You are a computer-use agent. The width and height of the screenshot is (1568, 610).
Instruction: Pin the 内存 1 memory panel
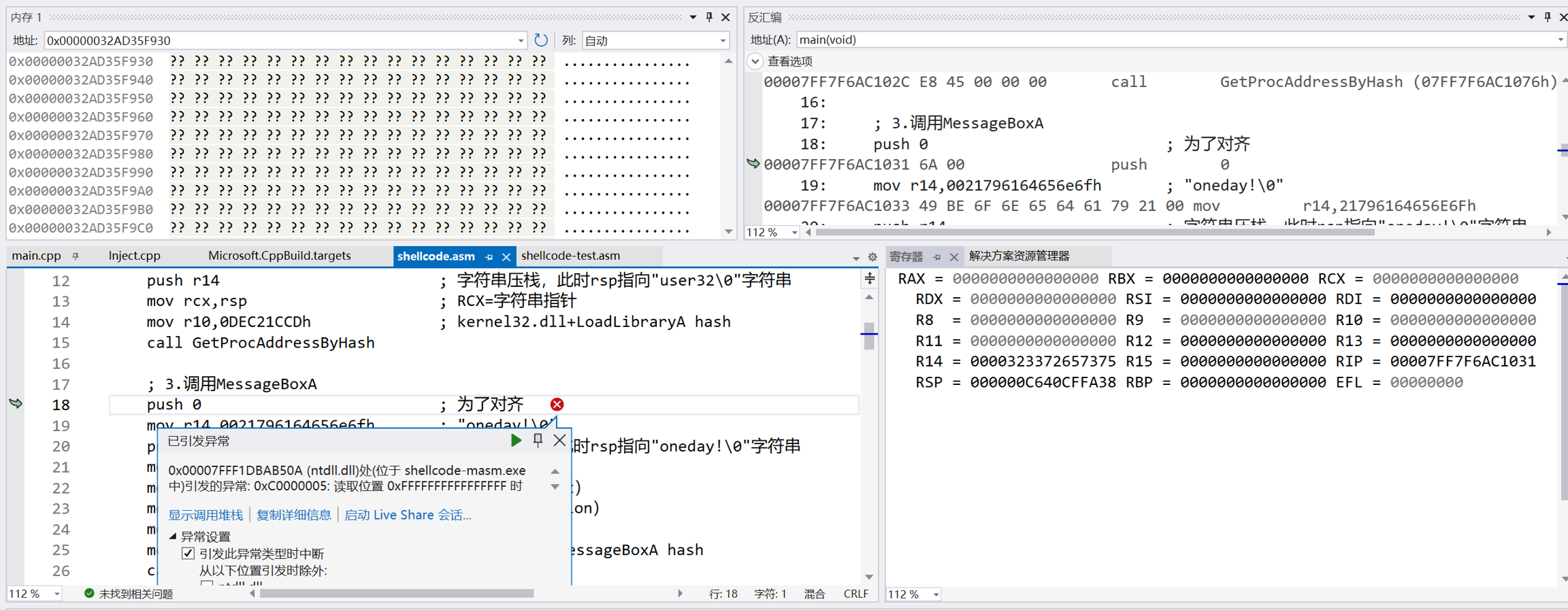[709, 17]
